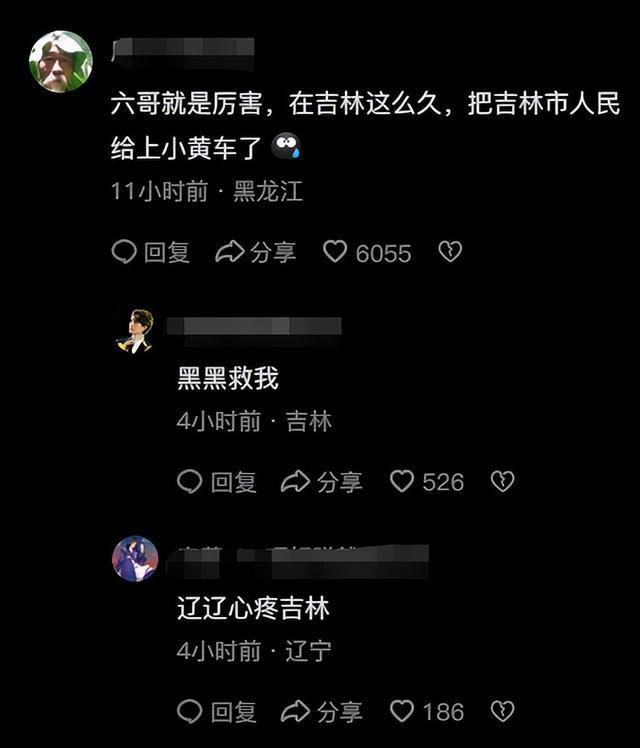Dislike the top comment about 六哥
This screenshot has height=748, width=640.
coord(450,251)
